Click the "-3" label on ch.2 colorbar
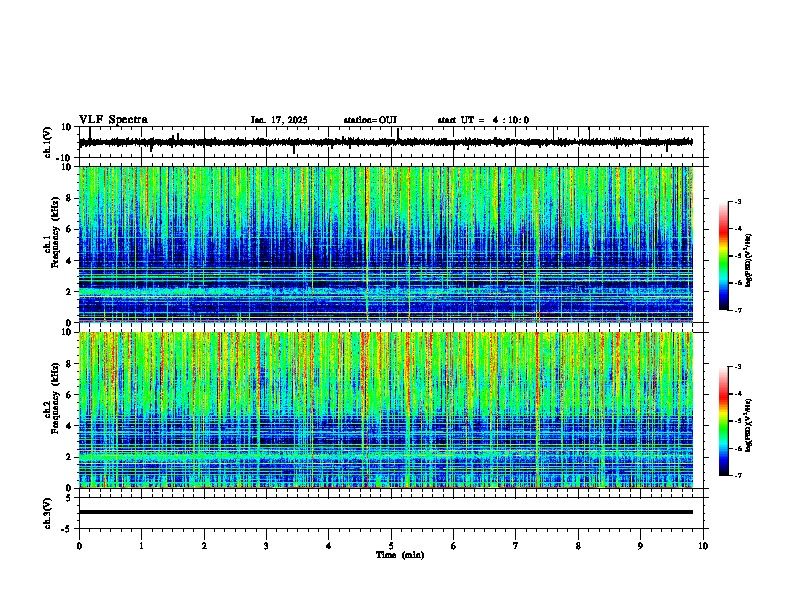The height and width of the screenshot is (612, 792). [738, 367]
